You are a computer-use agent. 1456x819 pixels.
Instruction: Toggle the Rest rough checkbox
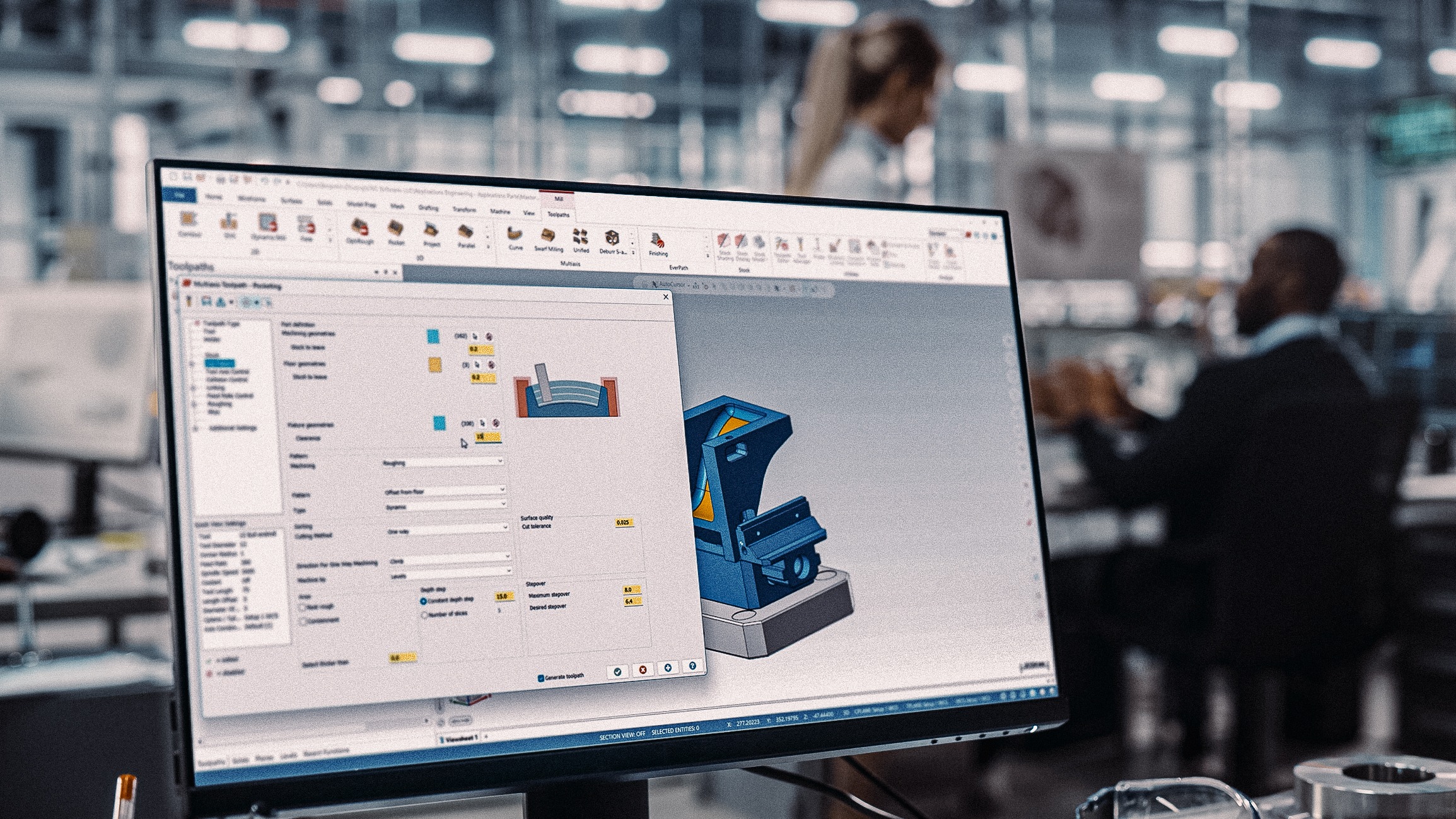(x=303, y=607)
